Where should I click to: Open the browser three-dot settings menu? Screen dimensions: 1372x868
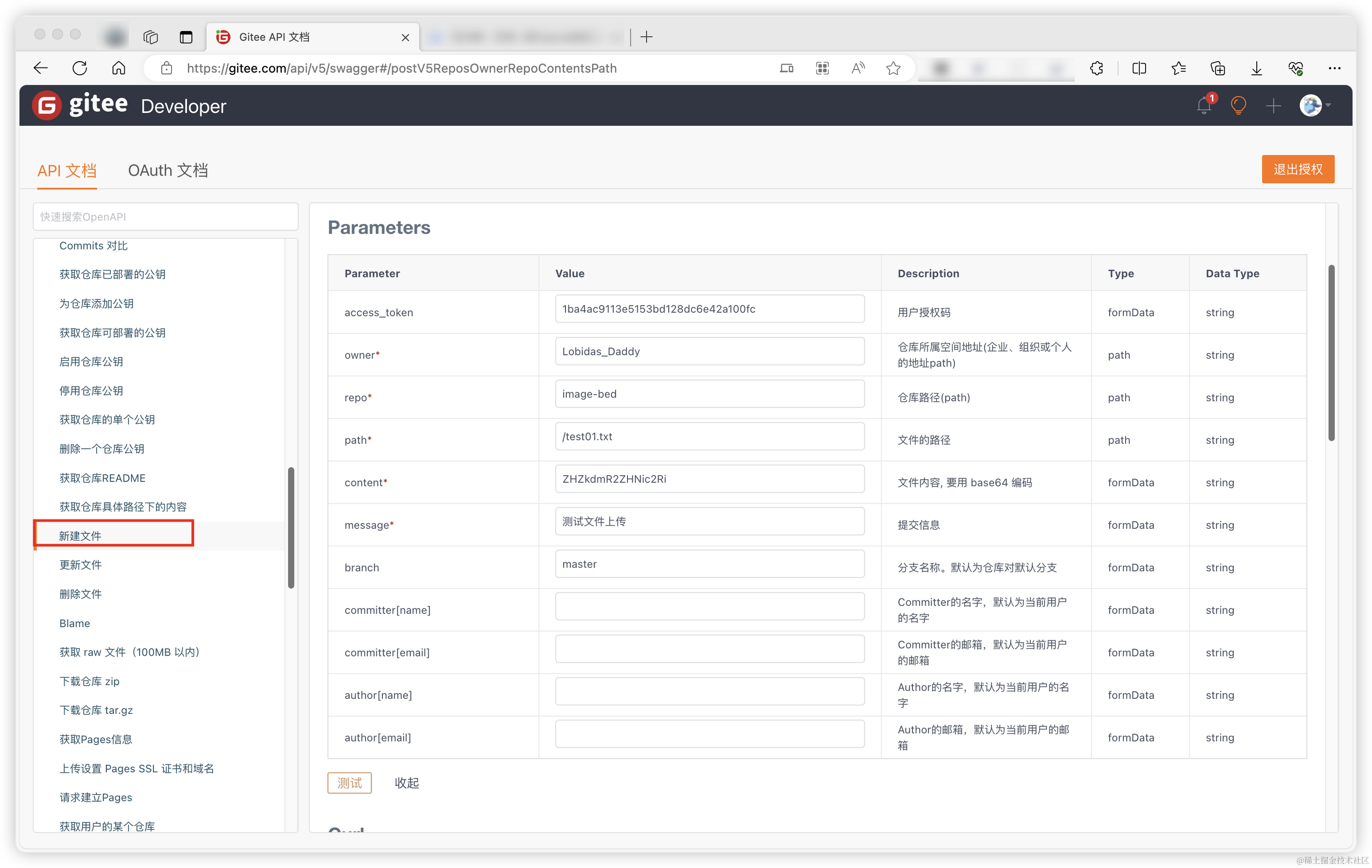point(1334,68)
